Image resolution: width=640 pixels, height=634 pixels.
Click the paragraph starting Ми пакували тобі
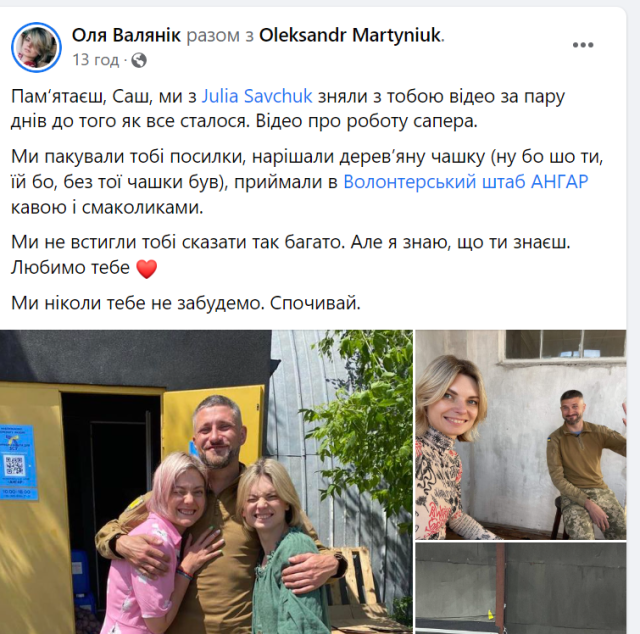pos(307,182)
